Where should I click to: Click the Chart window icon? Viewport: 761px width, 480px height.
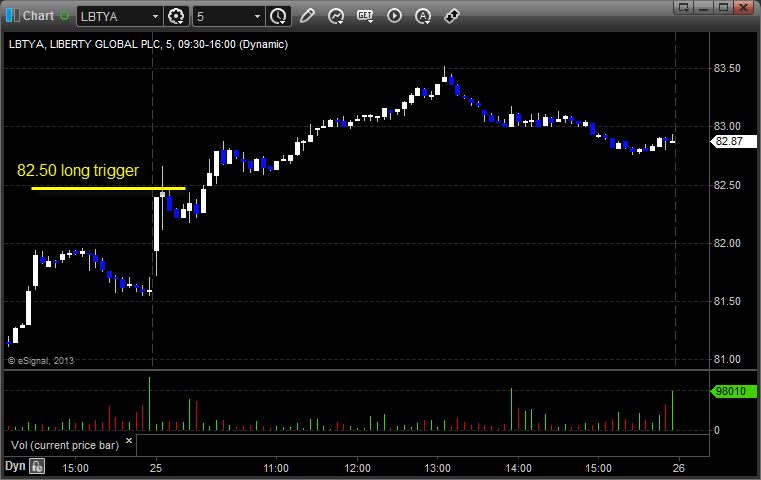[12, 16]
